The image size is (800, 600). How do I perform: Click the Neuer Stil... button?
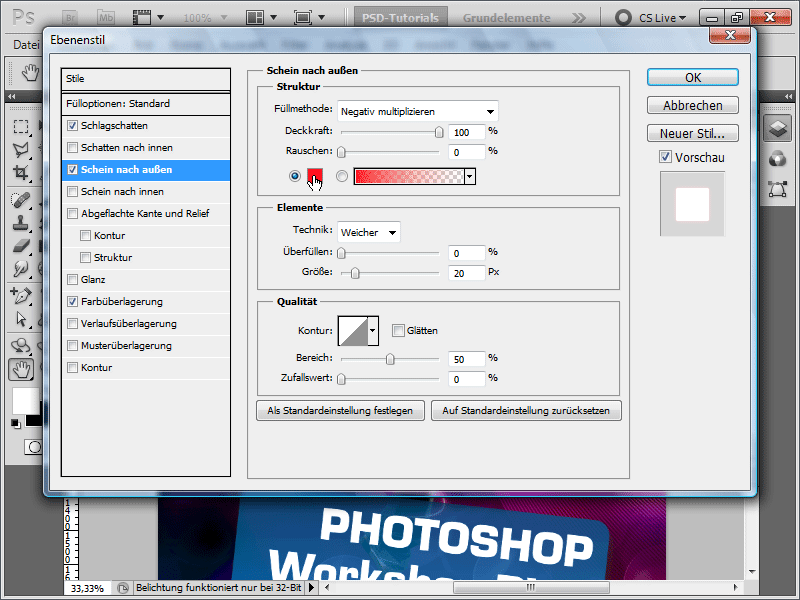tap(693, 133)
